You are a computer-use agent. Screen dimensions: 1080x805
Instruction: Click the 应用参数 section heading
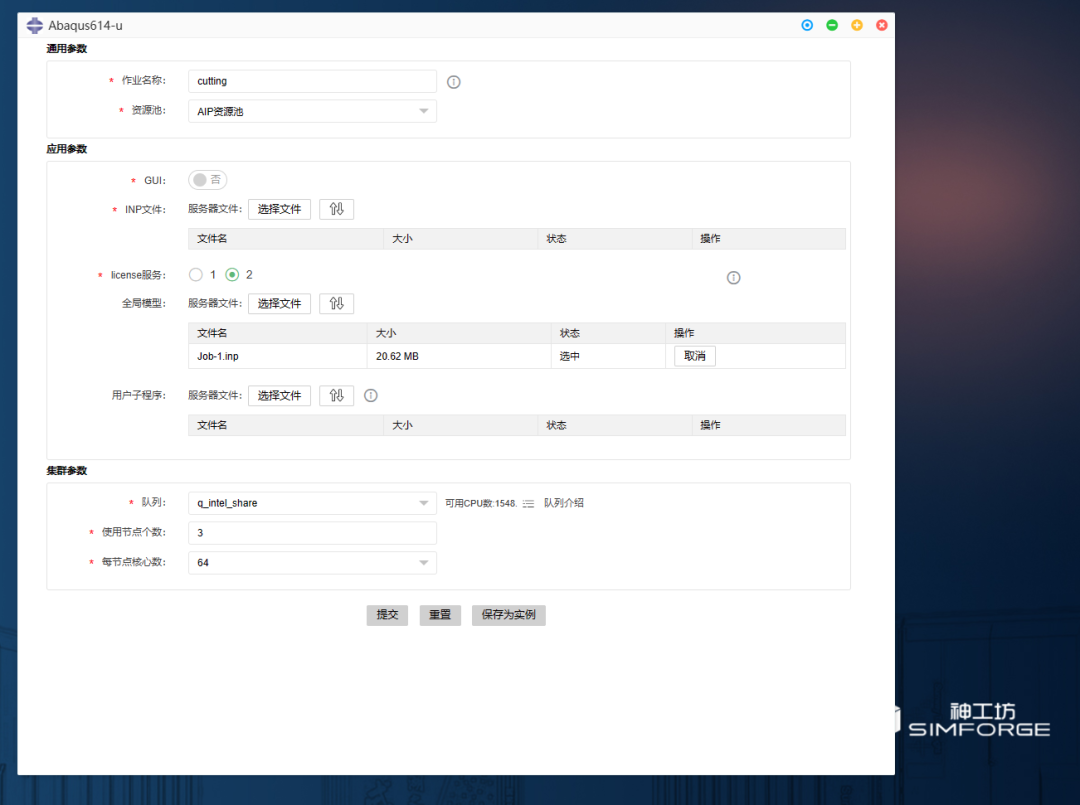coord(67,149)
